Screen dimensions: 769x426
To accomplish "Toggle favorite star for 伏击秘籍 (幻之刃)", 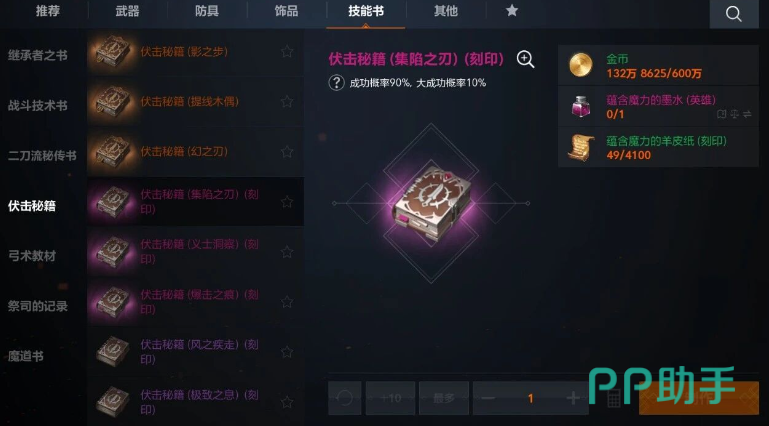I will click(287, 151).
